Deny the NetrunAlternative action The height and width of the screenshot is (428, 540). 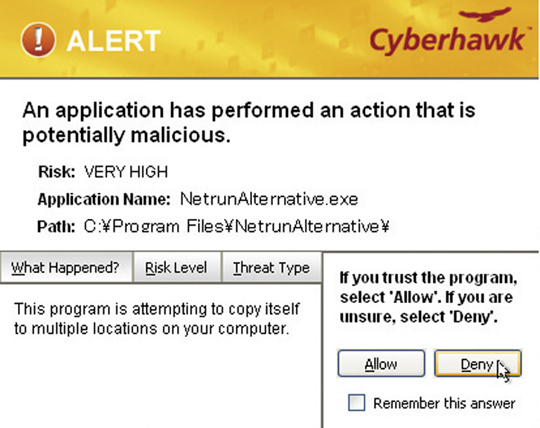(478, 364)
